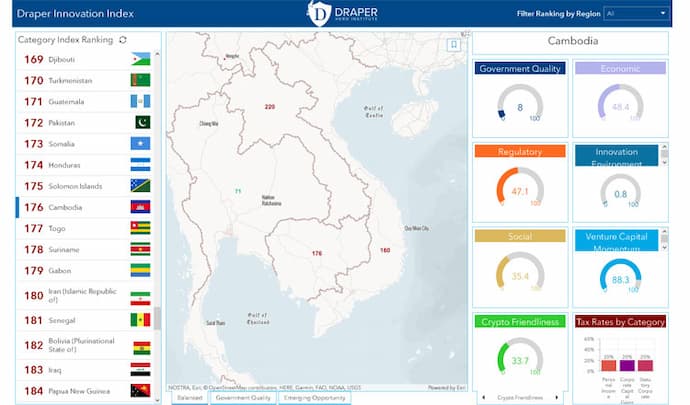Go to next panel after Crypto Friendliness
The width and height of the screenshot is (690, 405).
(x=557, y=398)
